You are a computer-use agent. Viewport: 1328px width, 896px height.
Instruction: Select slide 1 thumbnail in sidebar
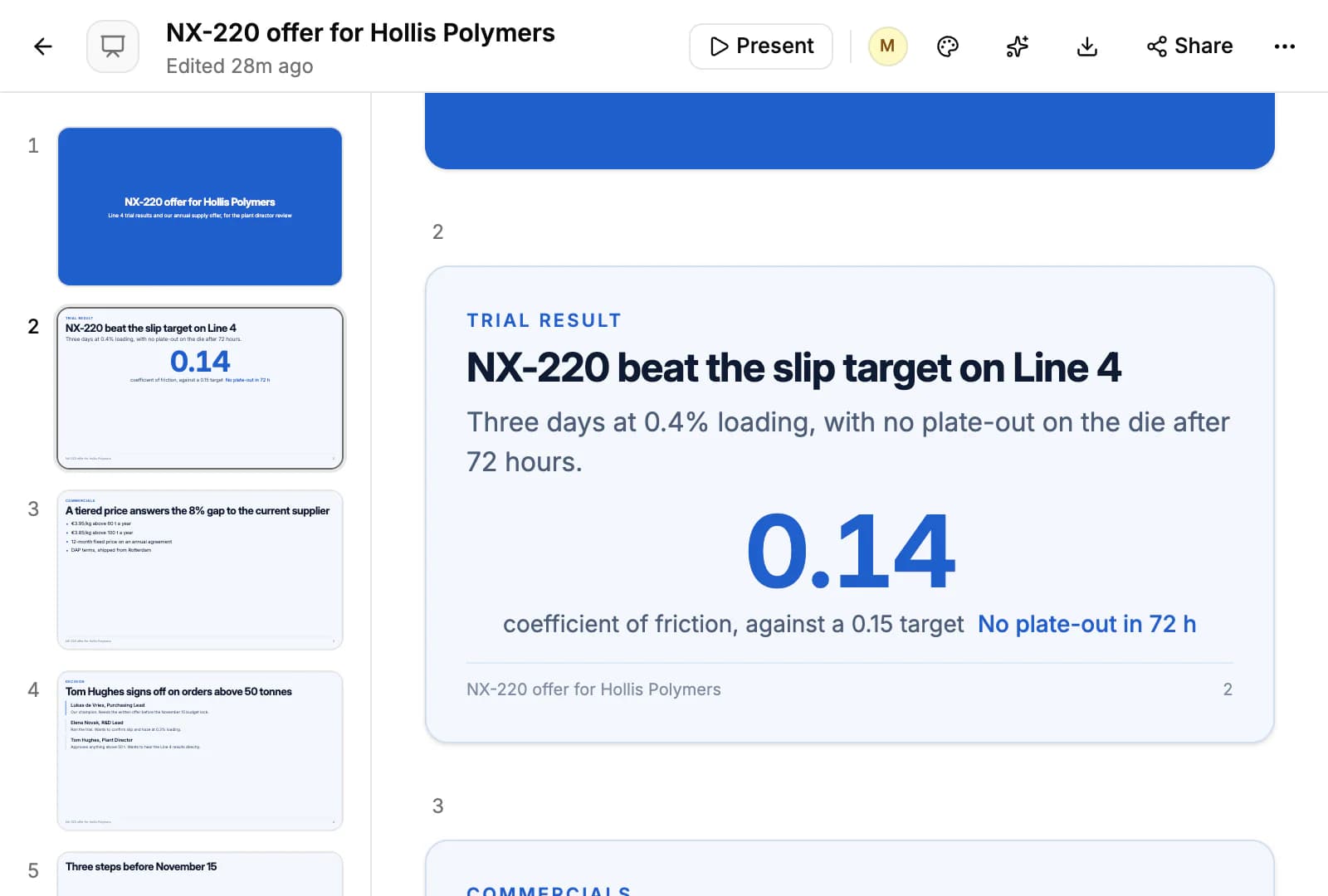200,207
